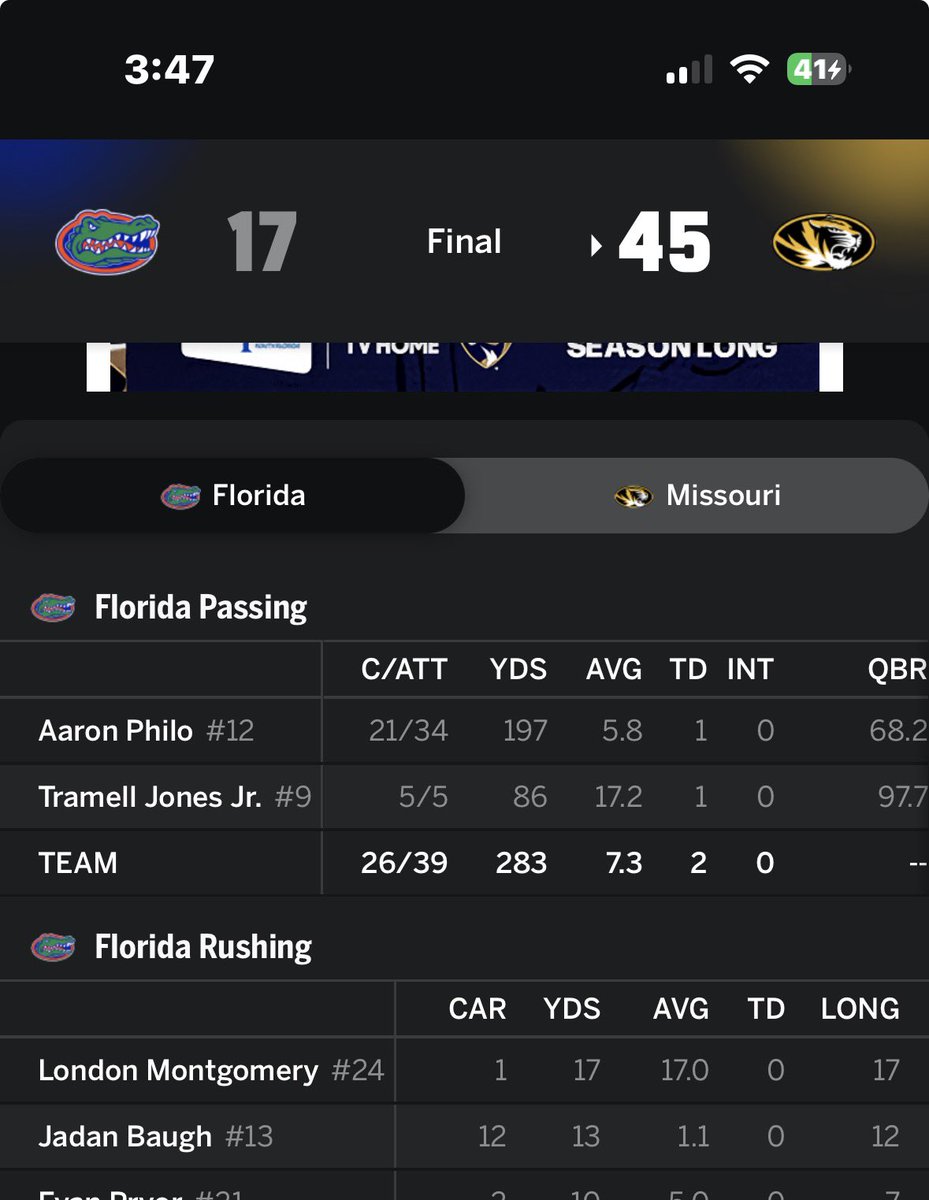
Task: Tap the ad banner below the scoreboard
Action: 464,366
